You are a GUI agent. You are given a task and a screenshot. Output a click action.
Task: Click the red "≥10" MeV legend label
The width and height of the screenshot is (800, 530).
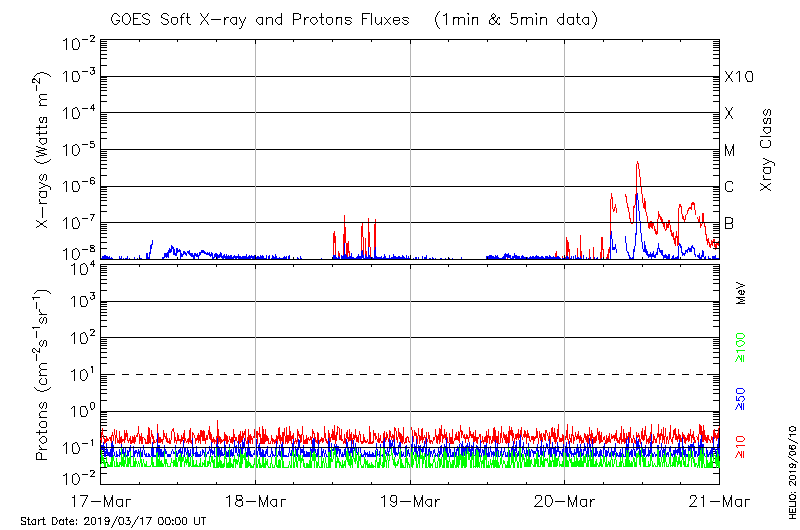click(x=740, y=447)
